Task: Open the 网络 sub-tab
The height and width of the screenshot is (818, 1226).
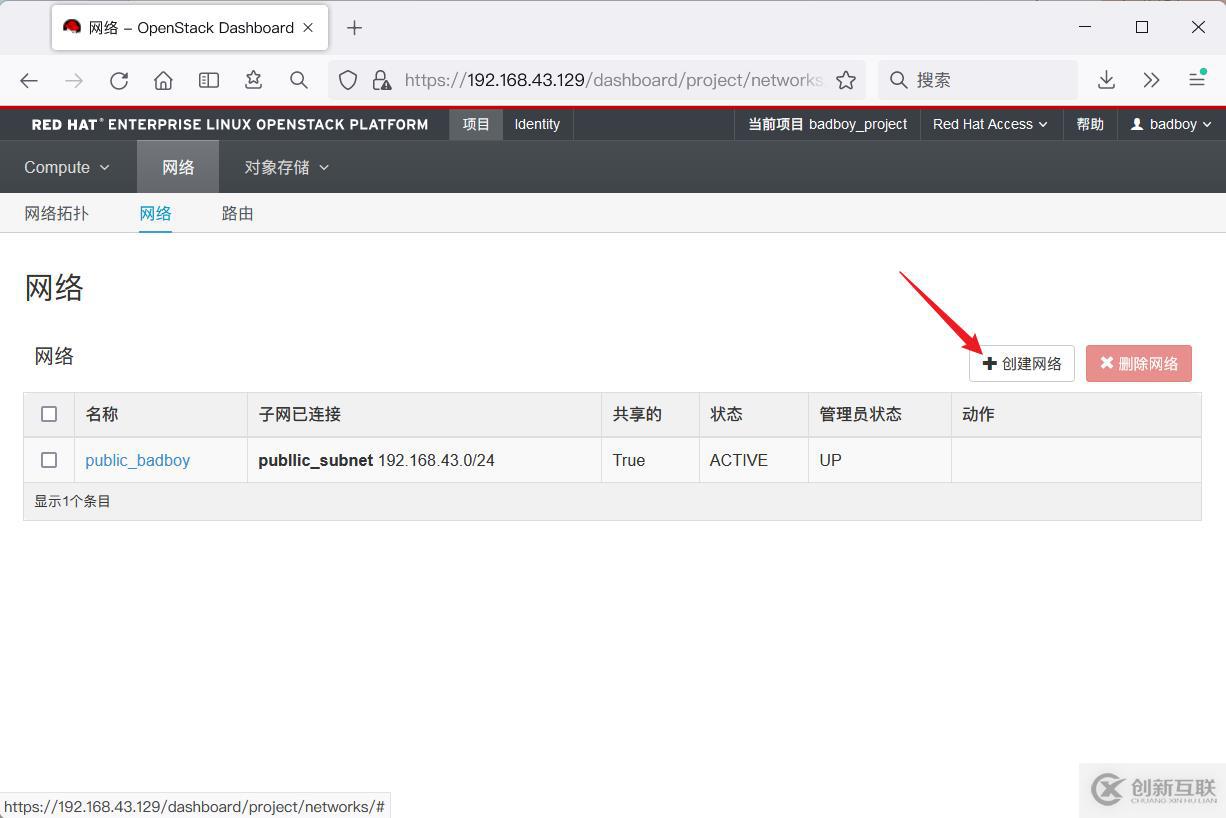Action: 155,213
